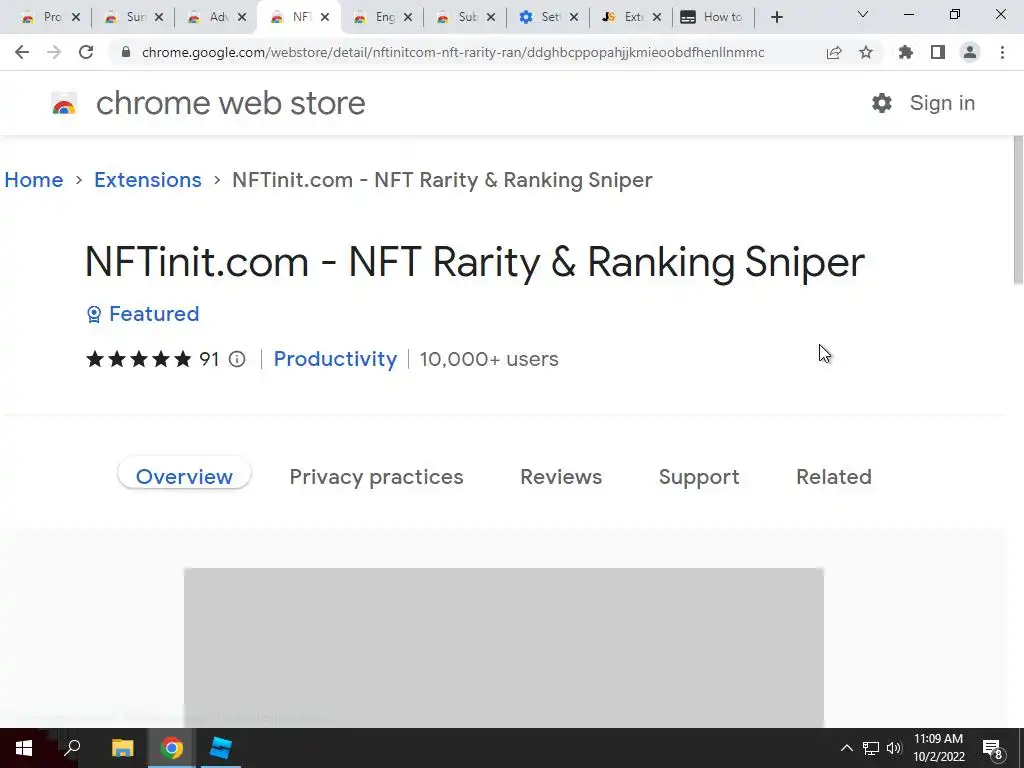Reload the current page

click(x=86, y=52)
